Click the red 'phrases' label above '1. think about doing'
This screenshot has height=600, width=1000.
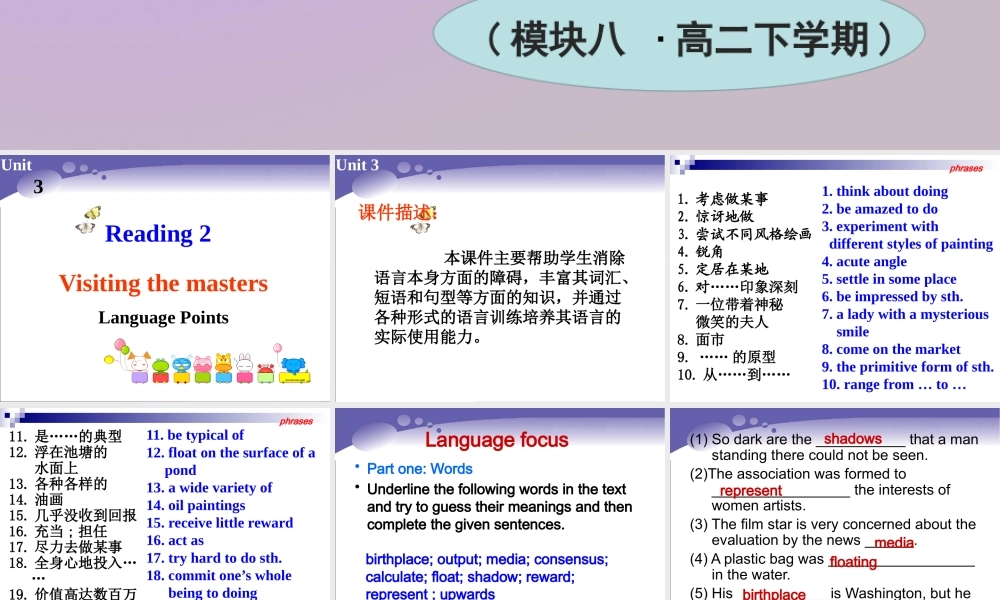(x=966, y=168)
